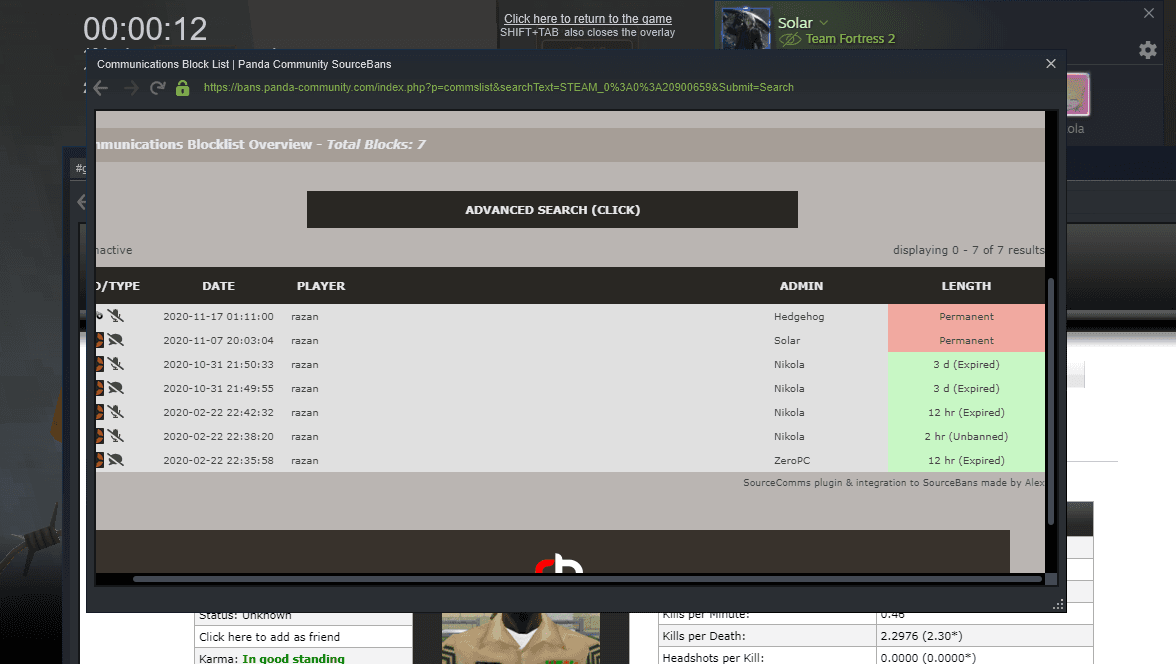The image size is (1176, 664).
Task: Click here to return to the game
Action: 587,19
